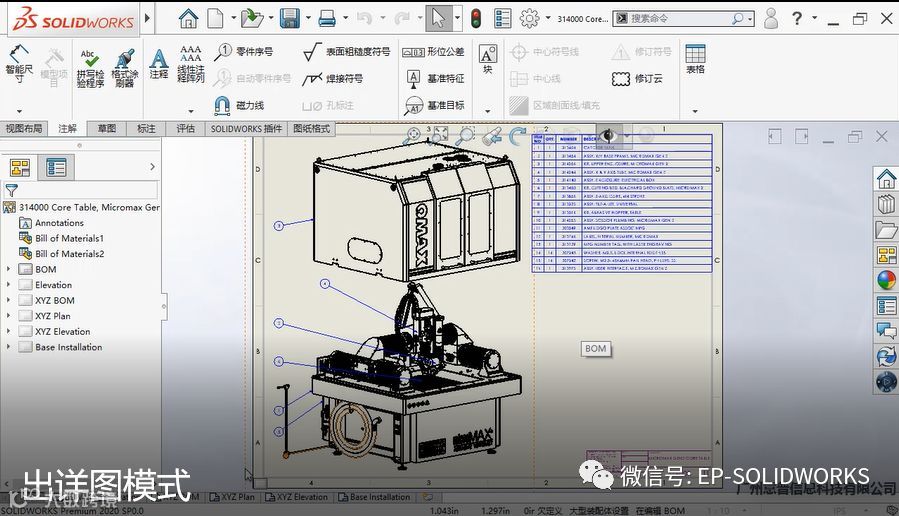Open Appearances color ball icon in task pane

click(886, 280)
